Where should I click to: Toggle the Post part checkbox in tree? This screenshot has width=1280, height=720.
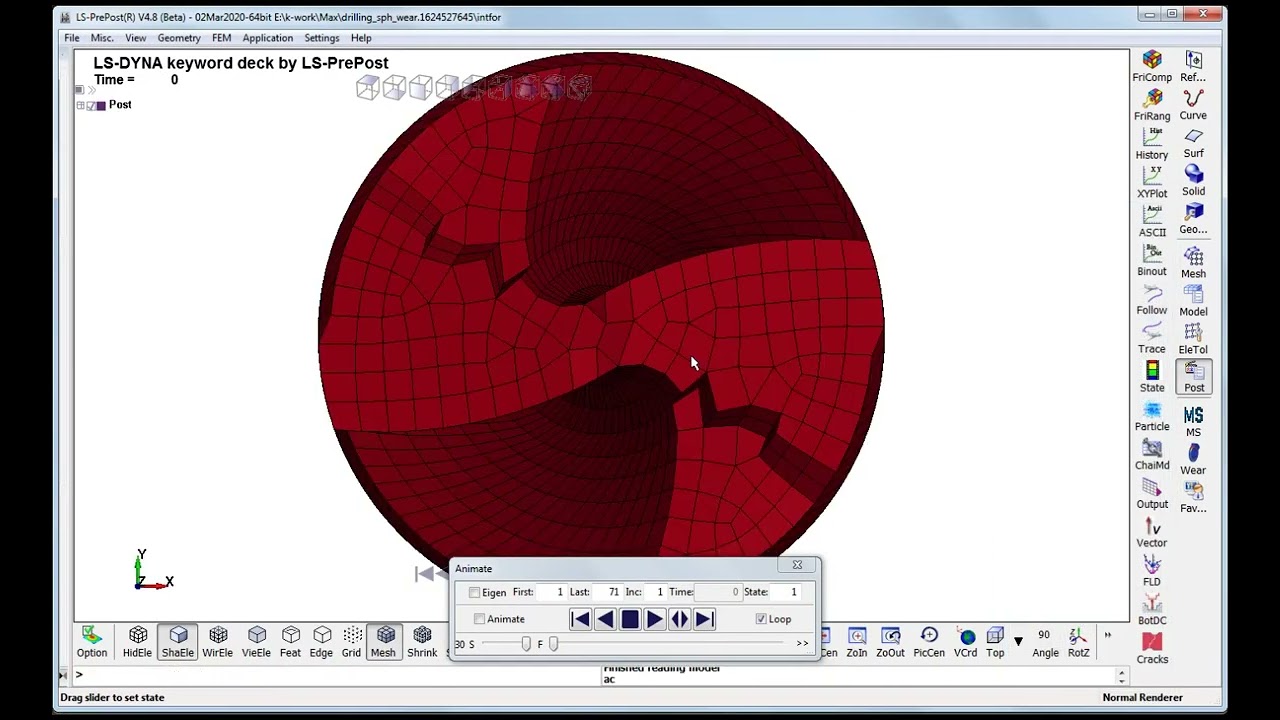tap(91, 105)
